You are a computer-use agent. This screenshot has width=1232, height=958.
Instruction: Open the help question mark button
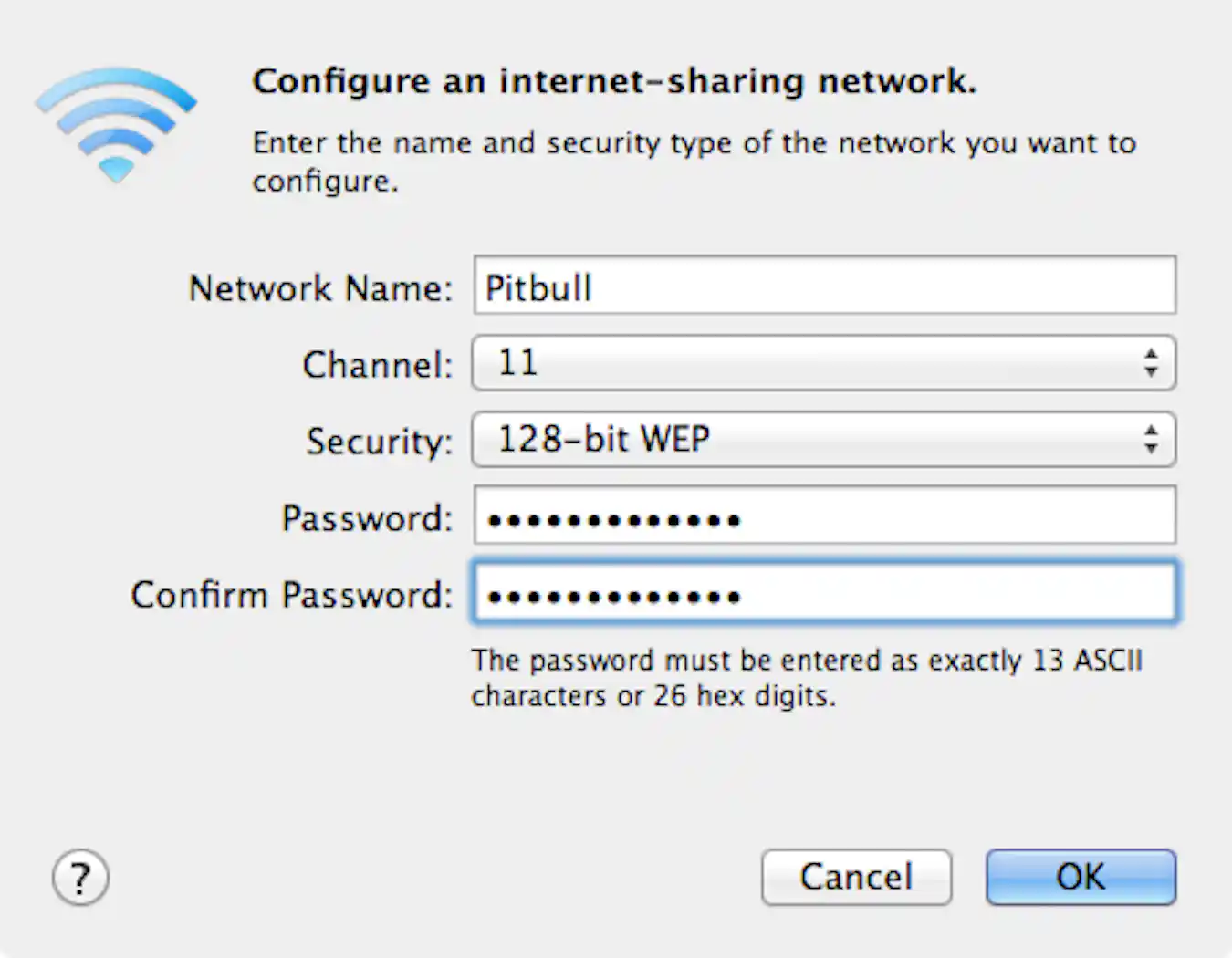pyautogui.click(x=80, y=878)
